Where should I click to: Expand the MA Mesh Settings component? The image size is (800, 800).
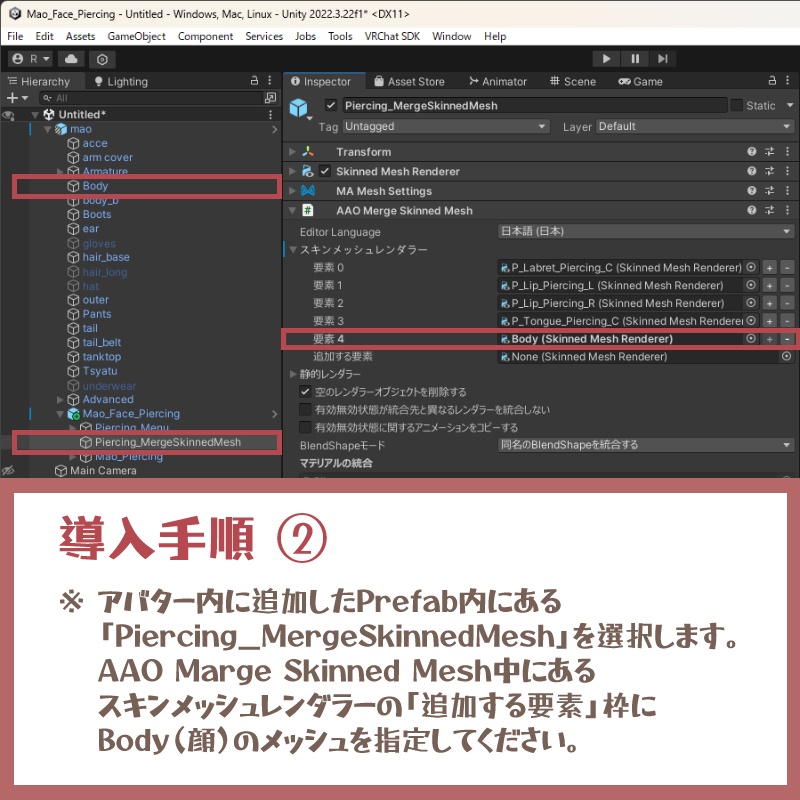tap(292, 191)
